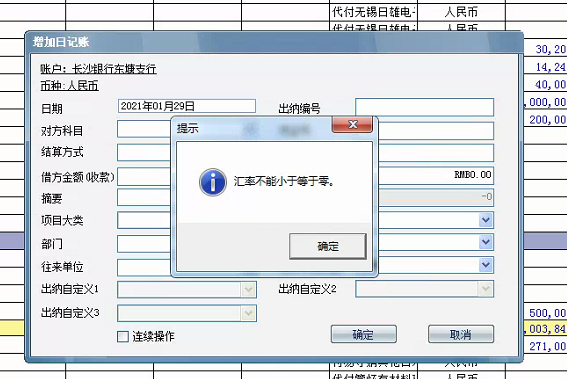
Task: Focus the 出纳编号 input field
Action: click(425, 107)
